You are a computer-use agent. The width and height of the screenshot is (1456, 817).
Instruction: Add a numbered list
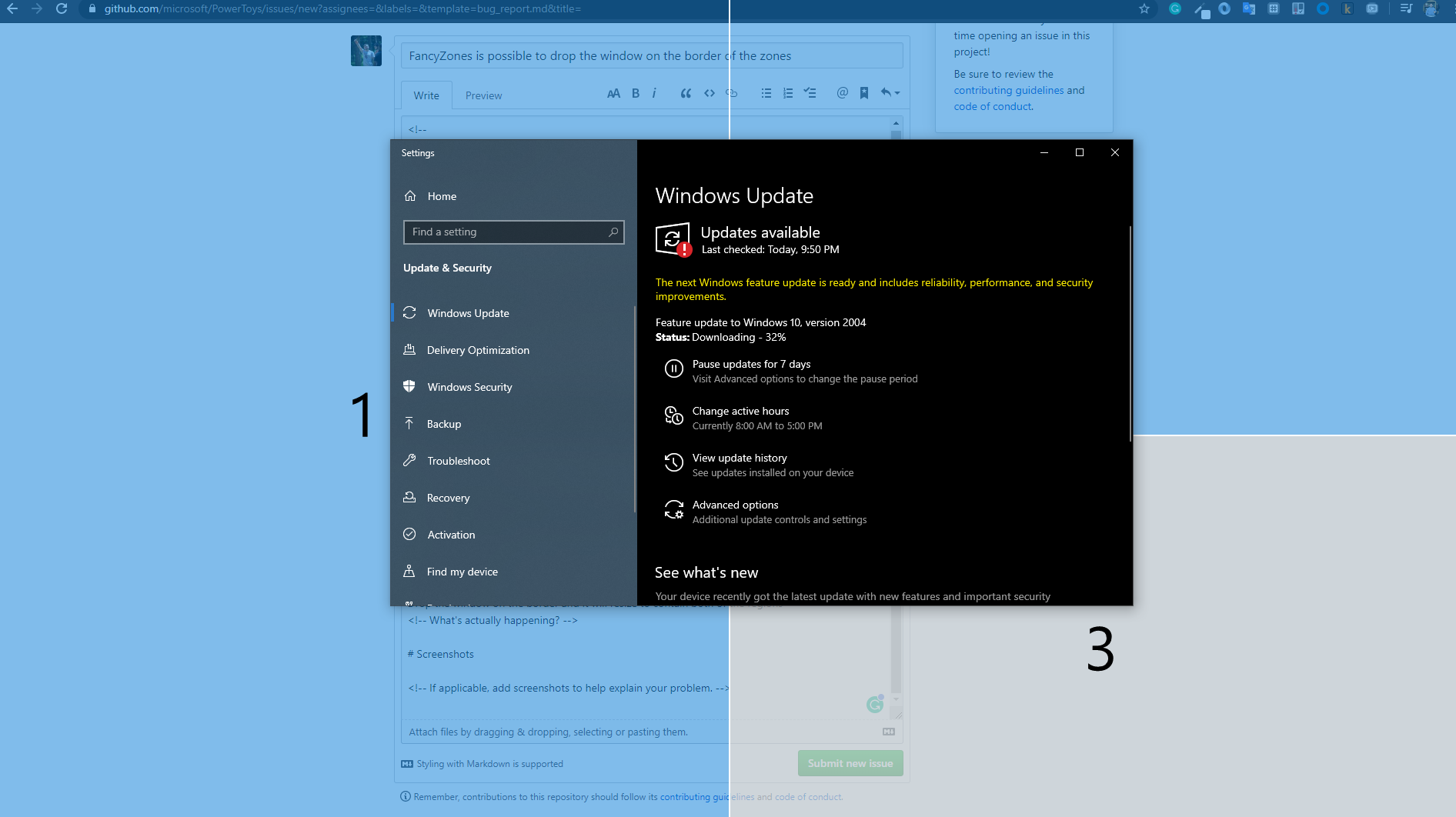pyautogui.click(x=787, y=93)
